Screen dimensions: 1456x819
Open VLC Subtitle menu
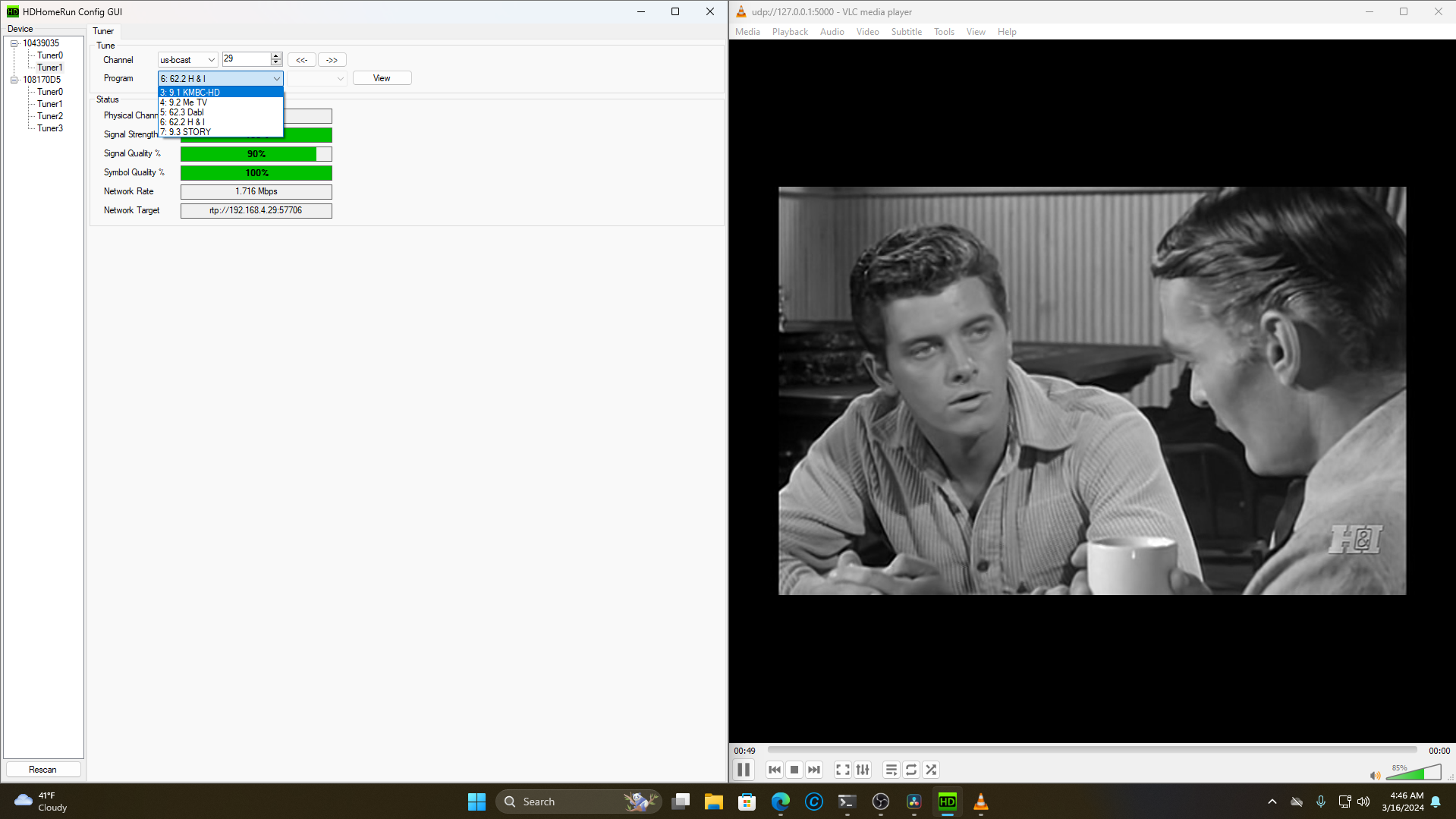click(906, 32)
